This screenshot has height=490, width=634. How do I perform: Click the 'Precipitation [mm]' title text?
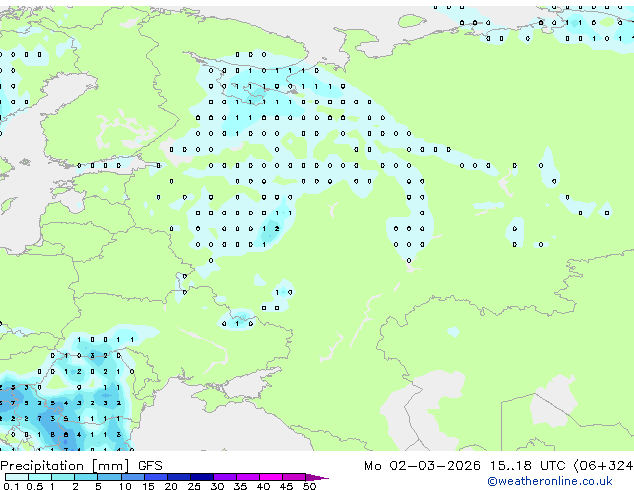pyautogui.click(x=65, y=466)
